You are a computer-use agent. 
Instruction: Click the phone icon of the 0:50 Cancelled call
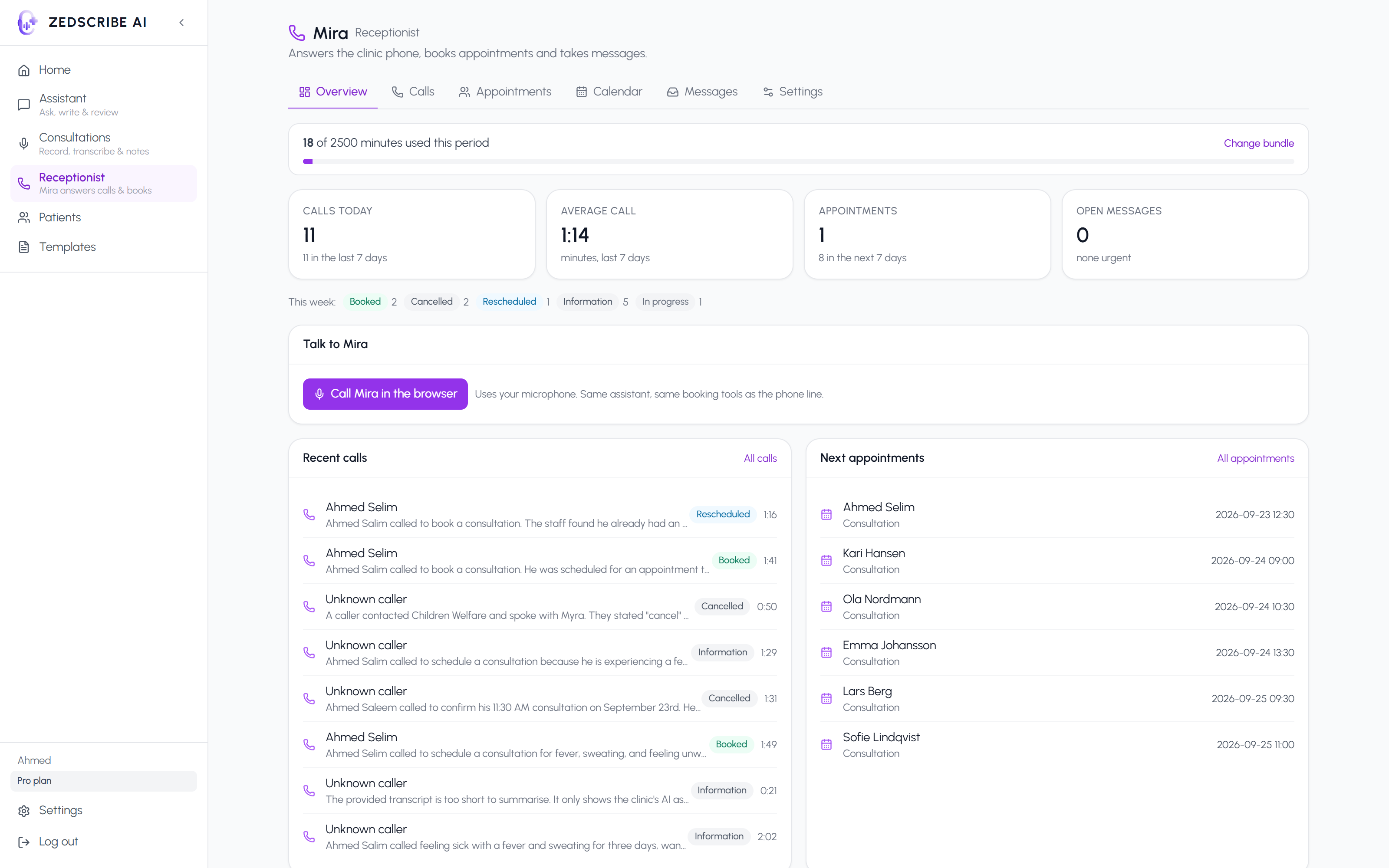click(x=309, y=607)
